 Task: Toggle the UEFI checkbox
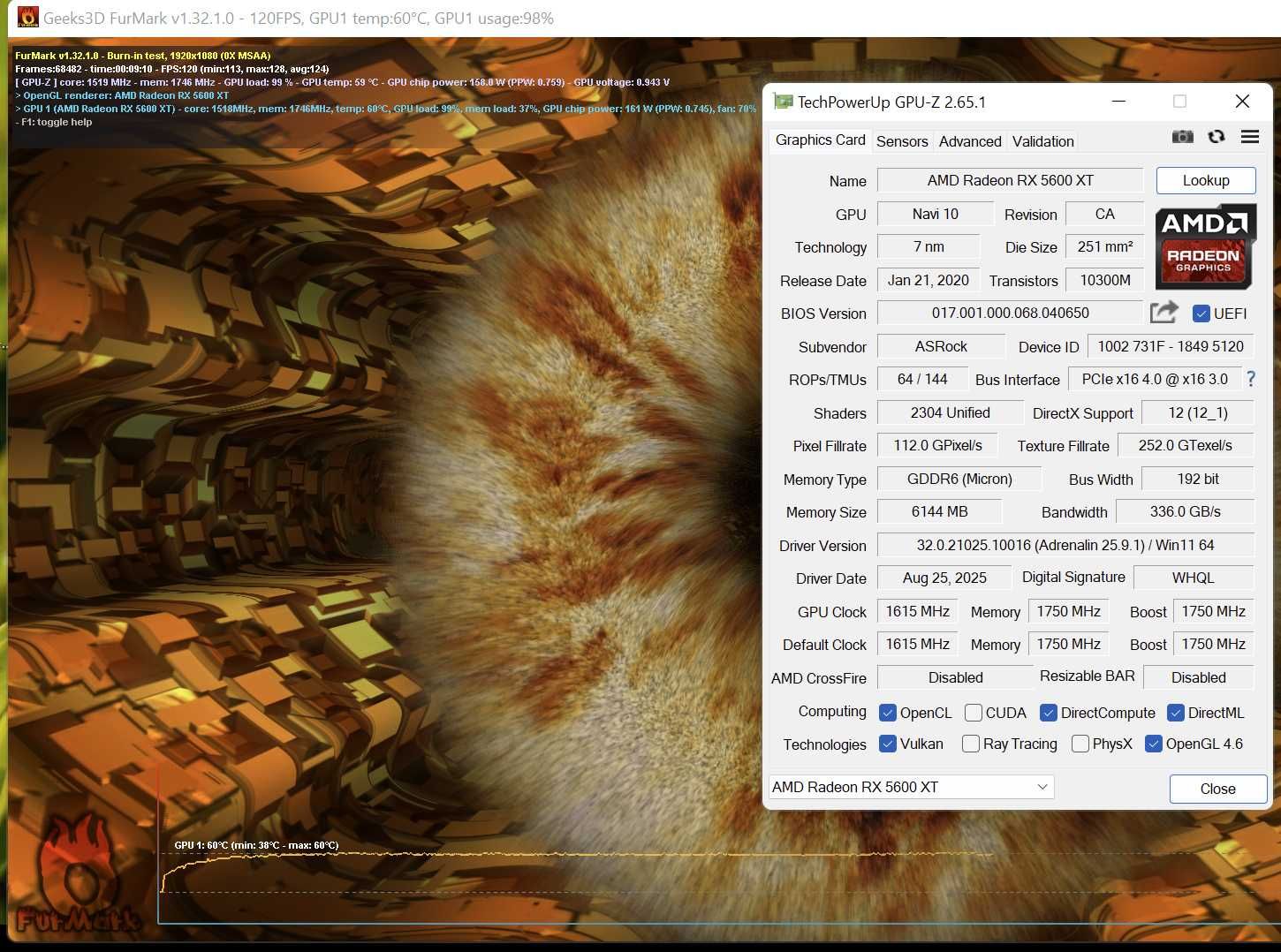tap(1201, 314)
